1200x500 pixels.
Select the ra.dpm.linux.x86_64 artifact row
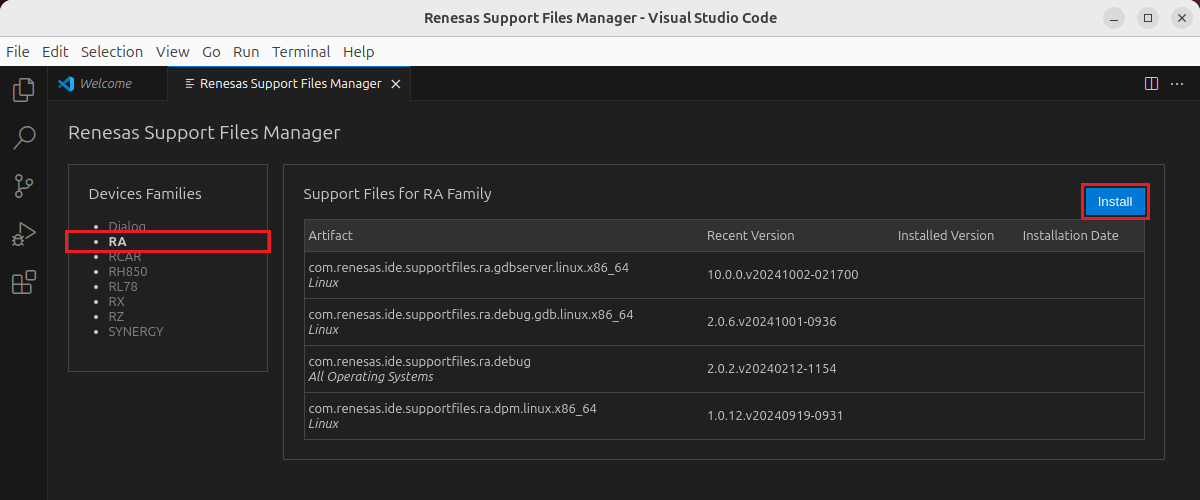point(724,416)
